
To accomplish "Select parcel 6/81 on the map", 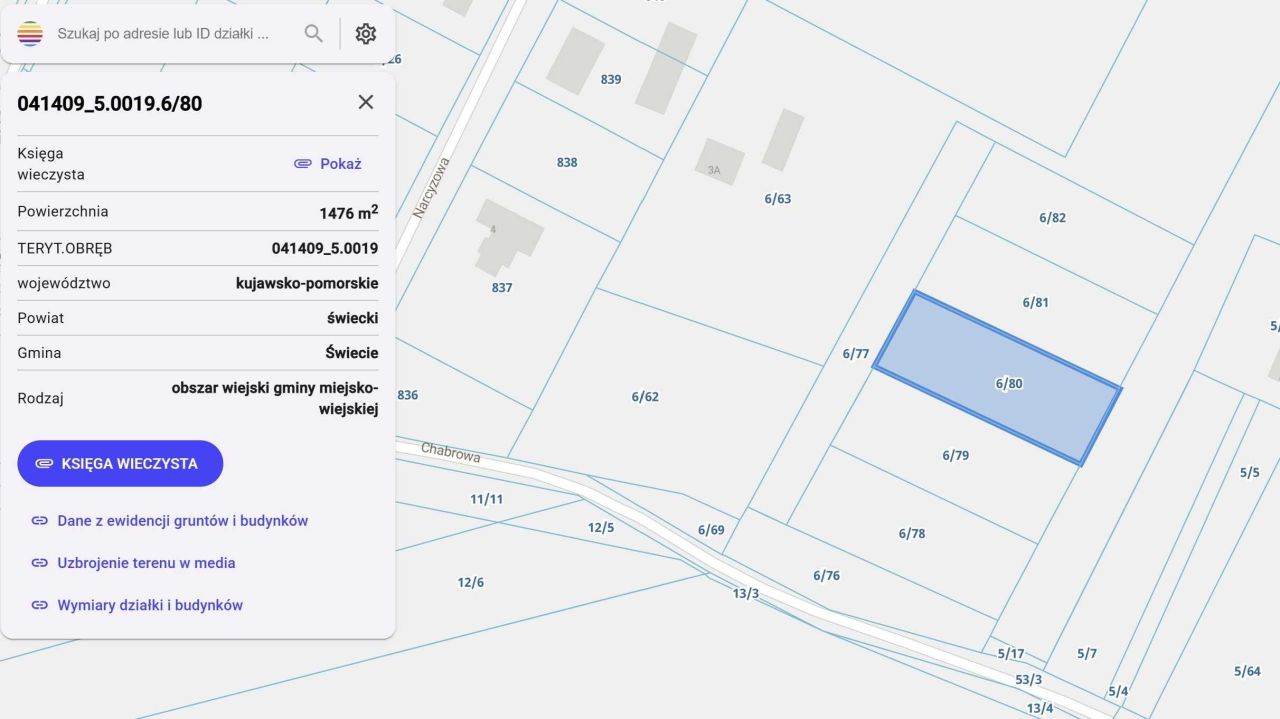I will point(1035,302).
